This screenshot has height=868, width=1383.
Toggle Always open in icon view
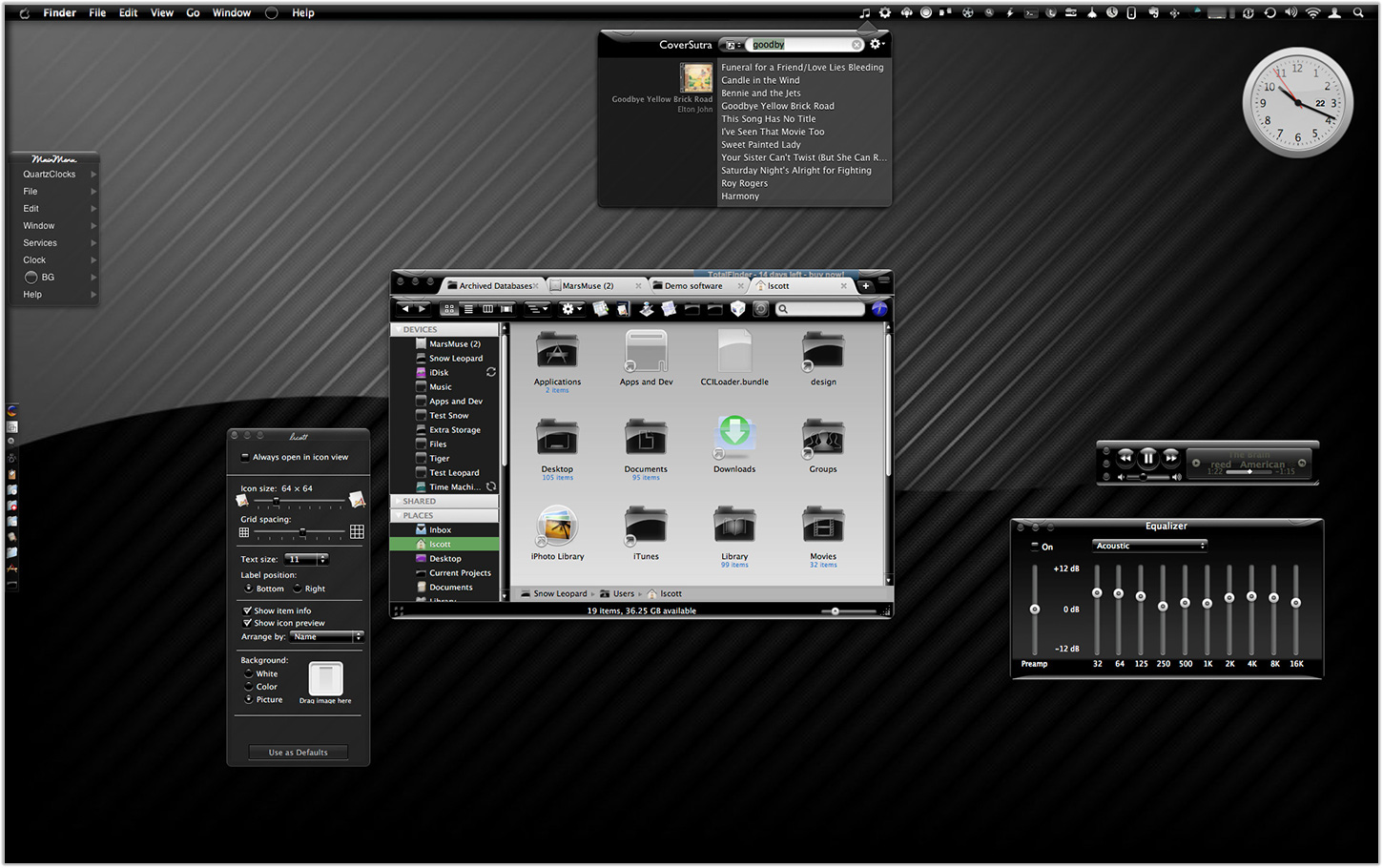click(245, 457)
